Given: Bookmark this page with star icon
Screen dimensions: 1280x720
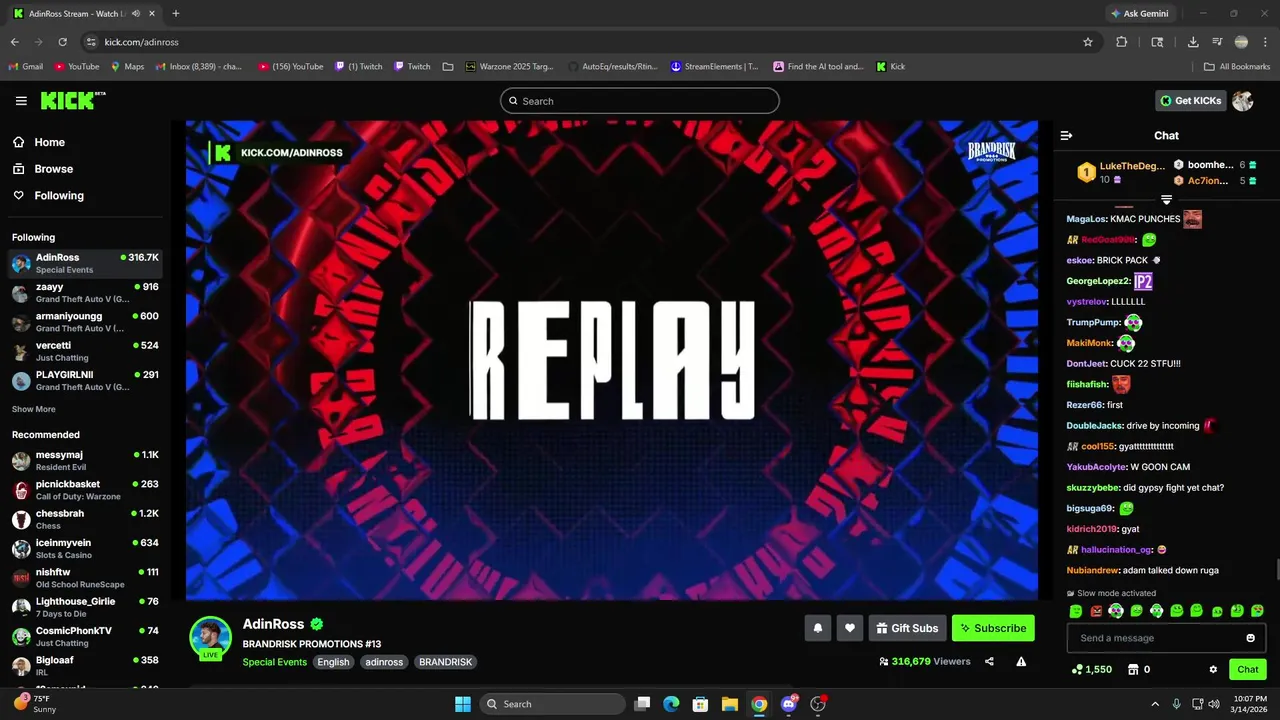Looking at the screenshot, I should pyautogui.click(x=1088, y=42).
